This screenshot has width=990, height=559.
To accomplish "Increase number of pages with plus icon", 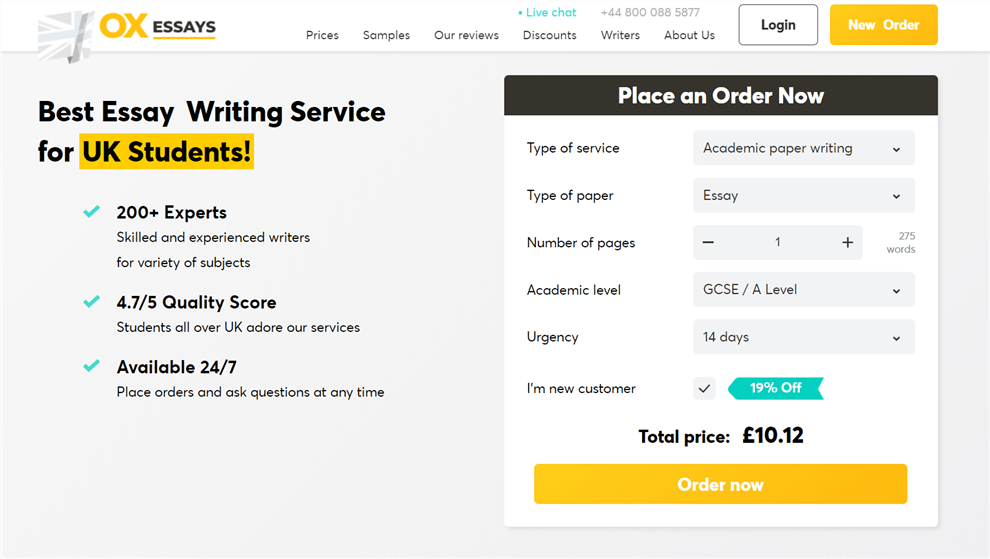I will 847,243.
